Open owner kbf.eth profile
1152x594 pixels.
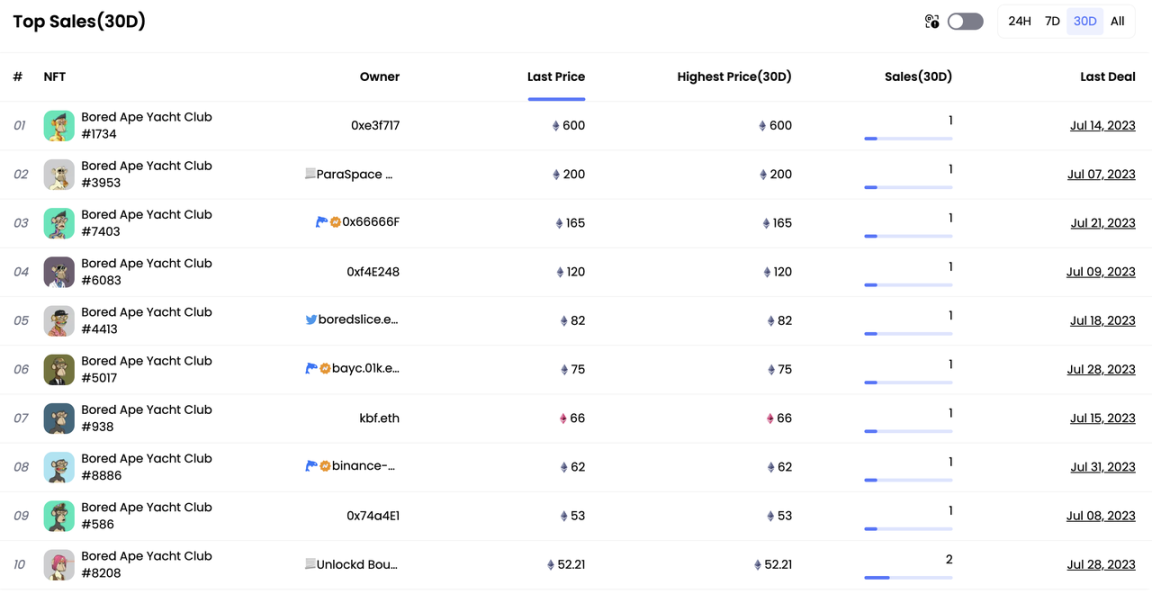(379, 418)
